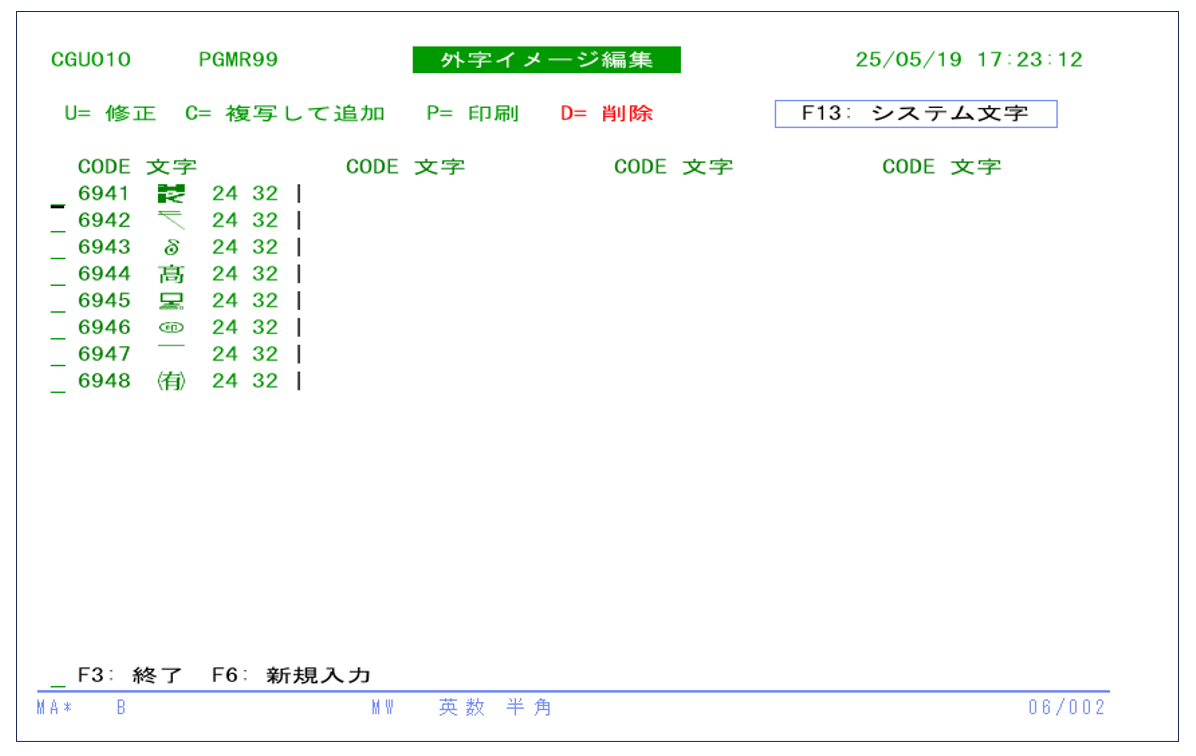Select the glyph image beside code 6942
The width and height of the screenshot is (1196, 756).
click(171, 220)
